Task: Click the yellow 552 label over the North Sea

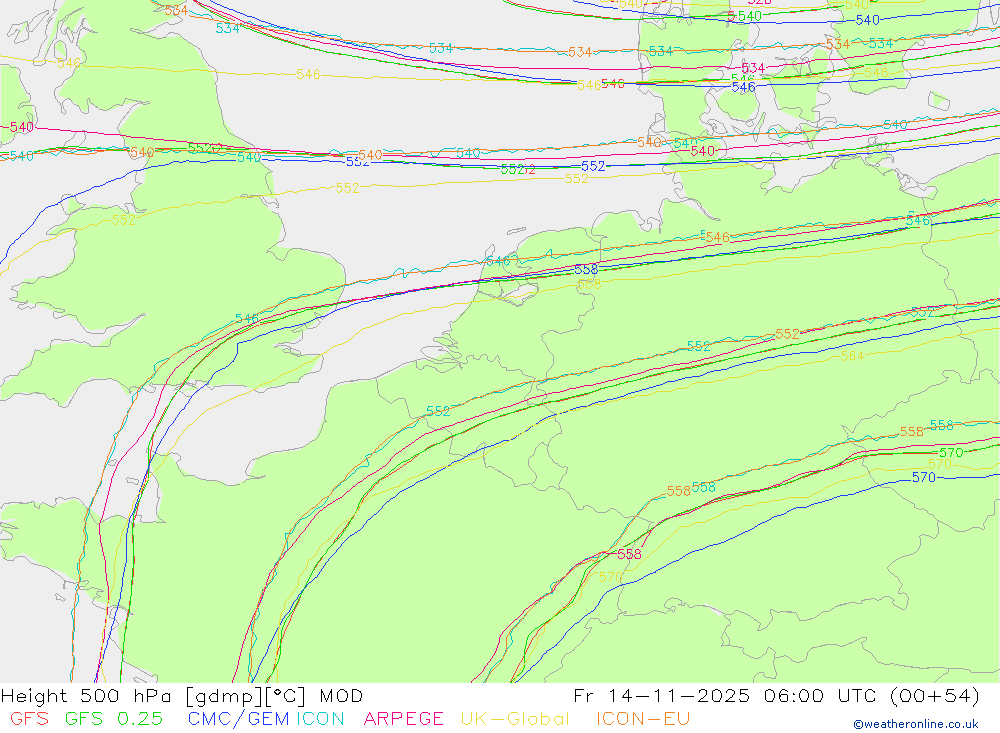Action: tap(348, 188)
